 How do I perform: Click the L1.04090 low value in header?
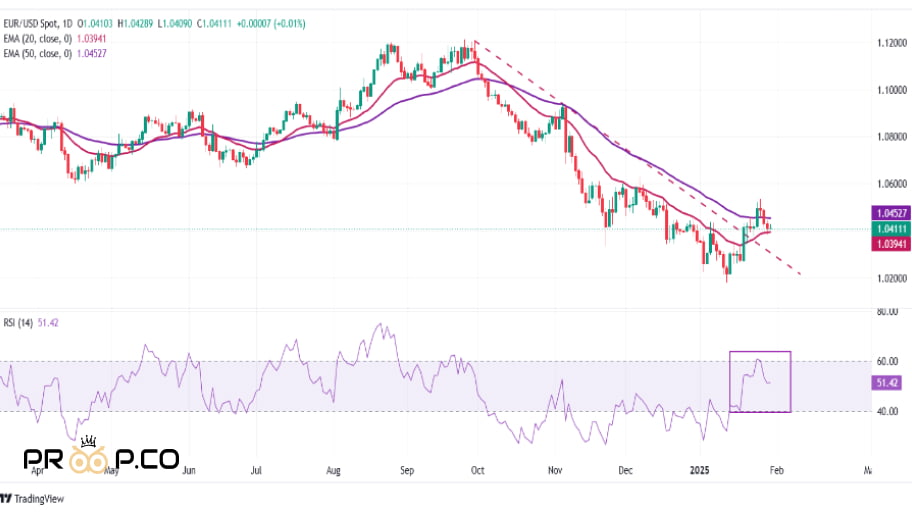pyautogui.click(x=174, y=24)
